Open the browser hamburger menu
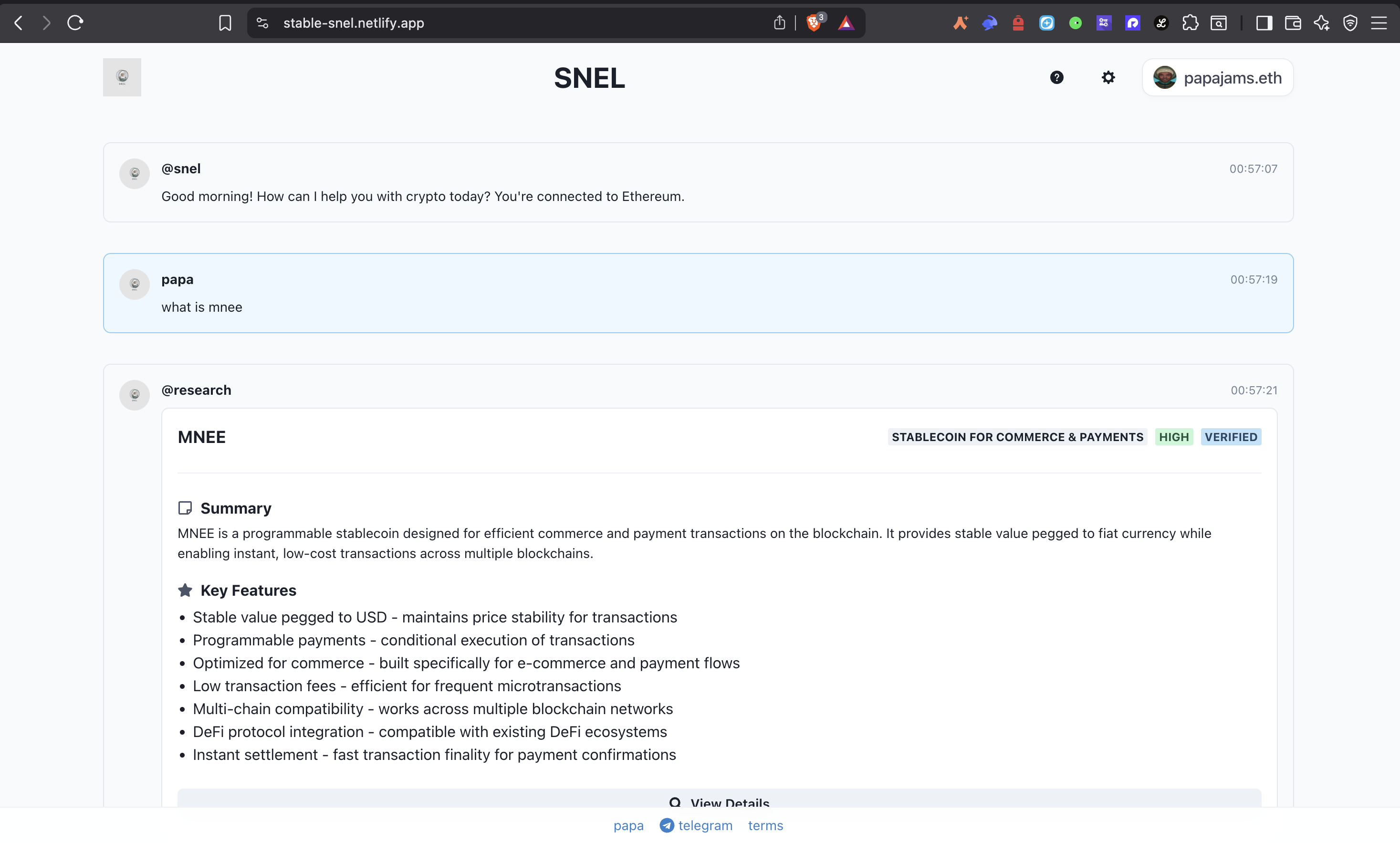The width and height of the screenshot is (1400, 843). pos(1379,23)
